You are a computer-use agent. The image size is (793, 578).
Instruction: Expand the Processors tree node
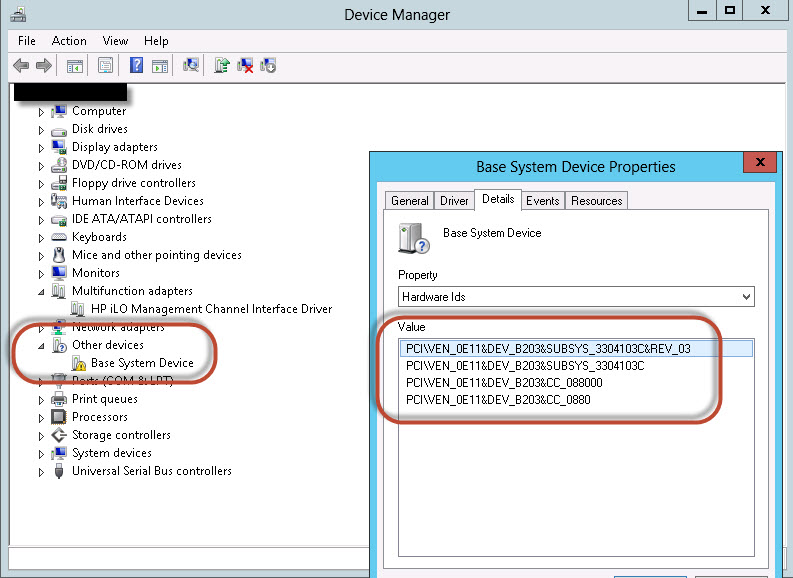[41, 417]
